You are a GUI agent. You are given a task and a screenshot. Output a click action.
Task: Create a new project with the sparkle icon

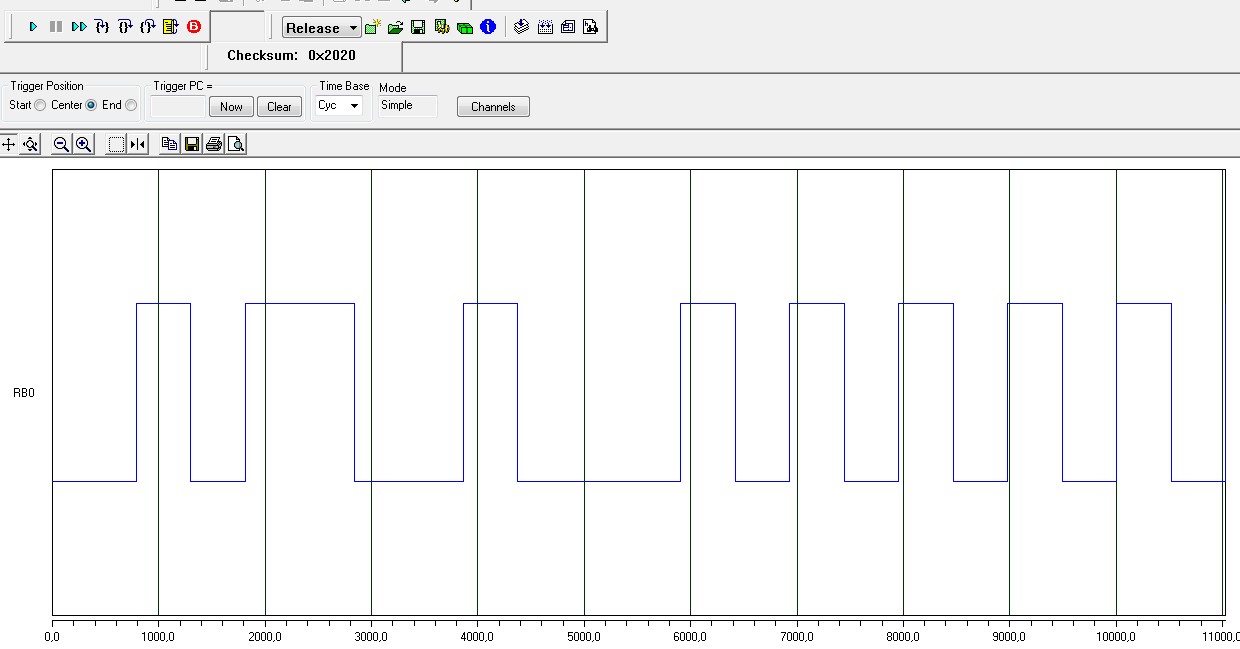coord(373,27)
